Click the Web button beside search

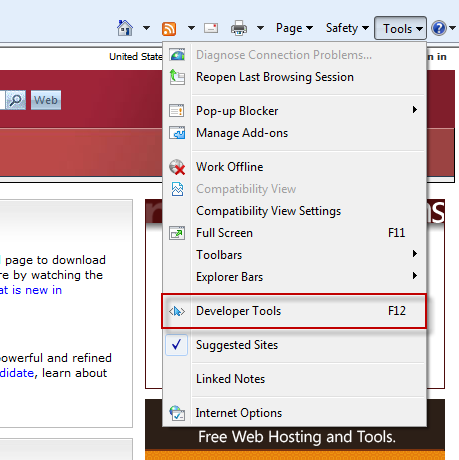coord(46,100)
